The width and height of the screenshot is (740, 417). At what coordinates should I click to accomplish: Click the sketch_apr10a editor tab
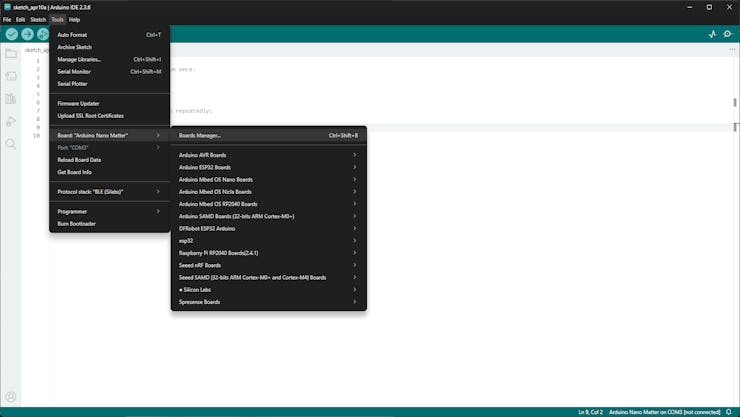[36, 50]
